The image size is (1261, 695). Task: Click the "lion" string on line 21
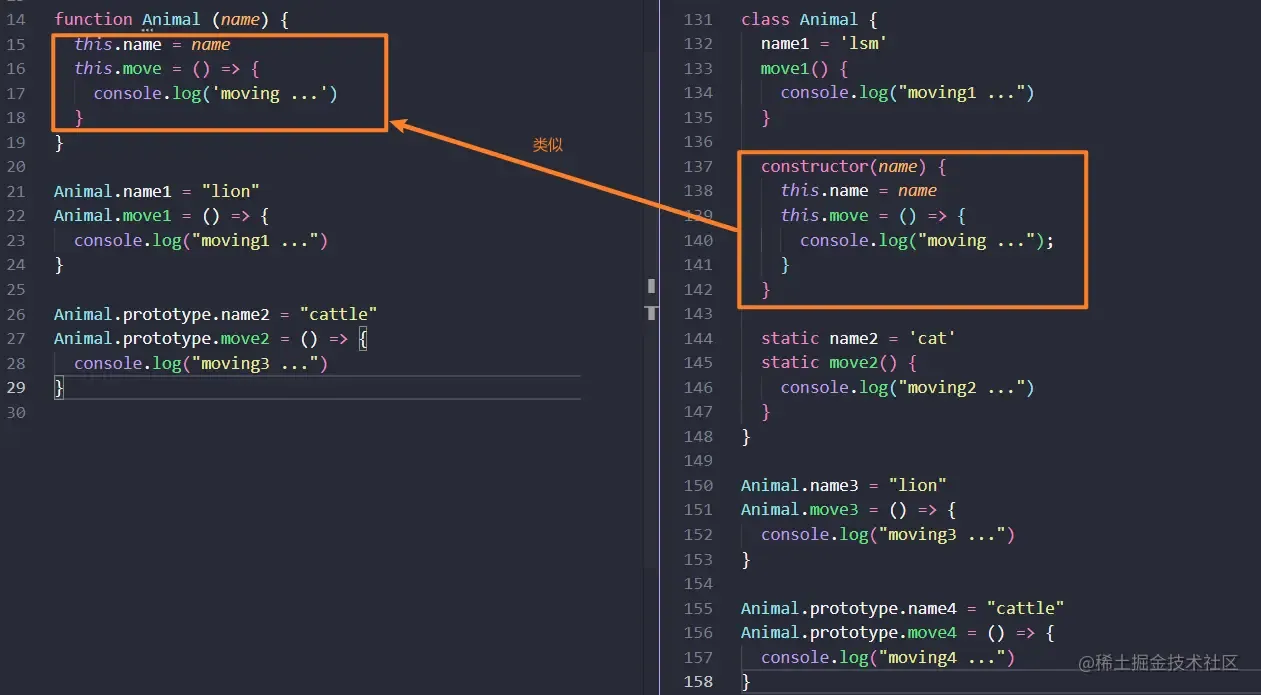231,191
